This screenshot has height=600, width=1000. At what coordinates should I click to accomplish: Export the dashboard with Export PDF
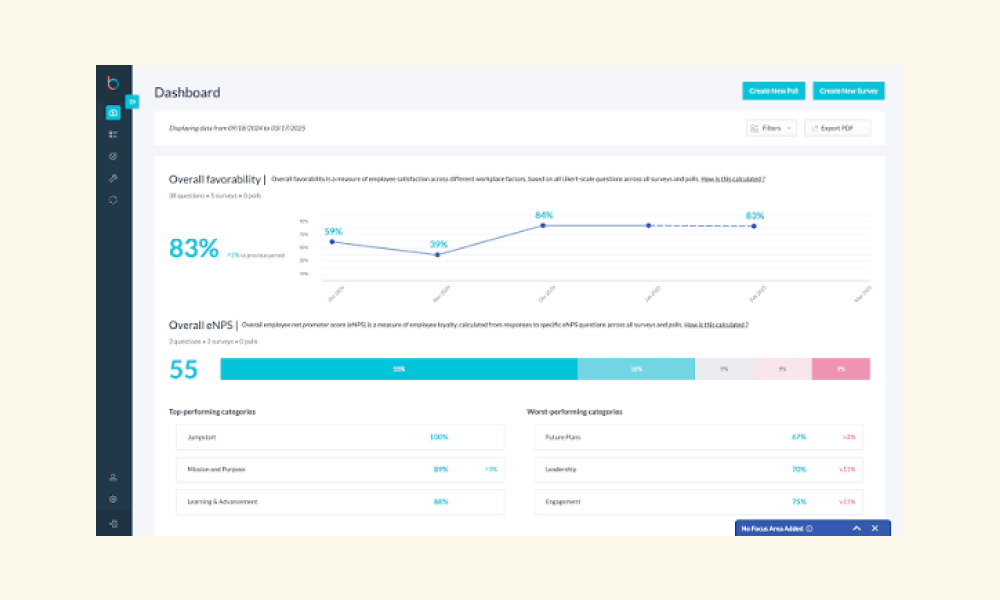pos(837,128)
